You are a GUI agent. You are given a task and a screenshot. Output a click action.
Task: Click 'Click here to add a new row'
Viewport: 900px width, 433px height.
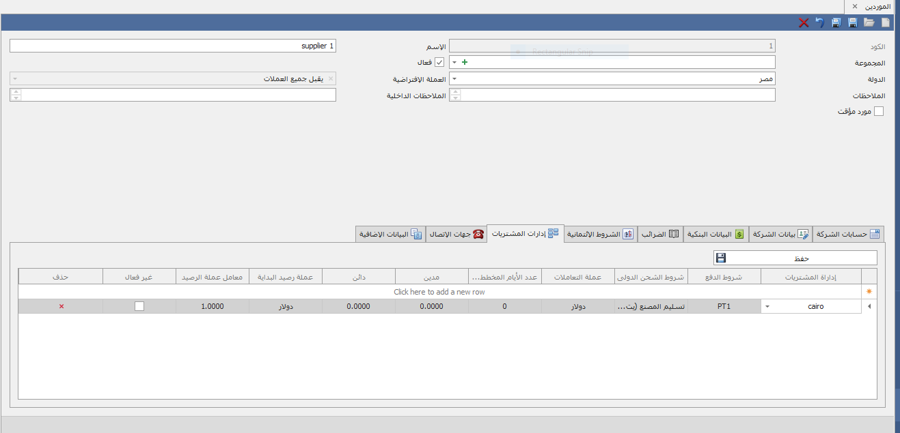(x=439, y=292)
